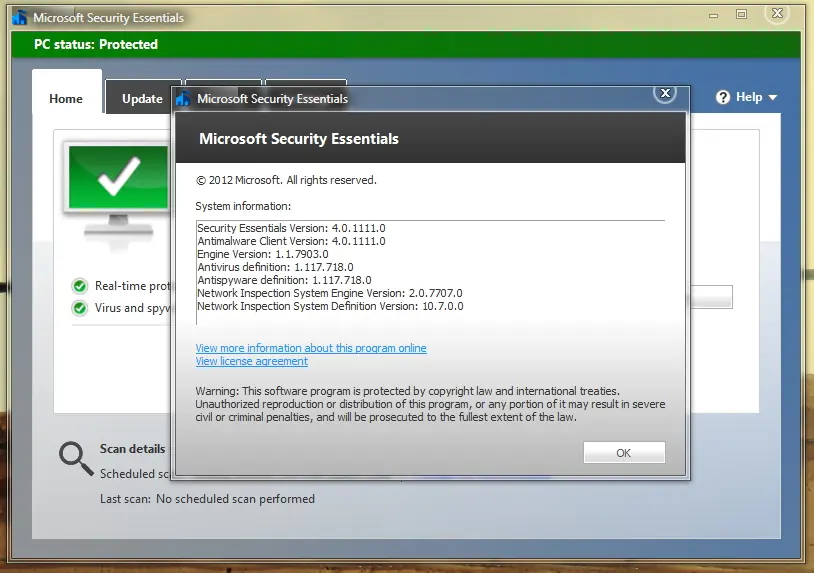The width and height of the screenshot is (814, 573).
Task: Select Network Inspection System Definition Version line
Action: coord(330,306)
